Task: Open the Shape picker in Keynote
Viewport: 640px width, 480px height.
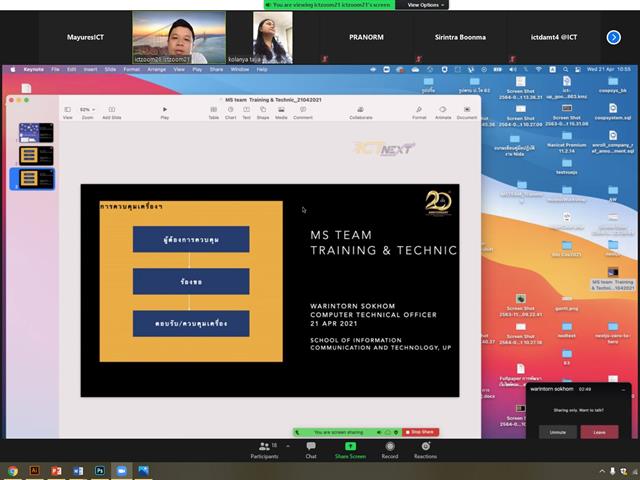Action: click(x=263, y=113)
